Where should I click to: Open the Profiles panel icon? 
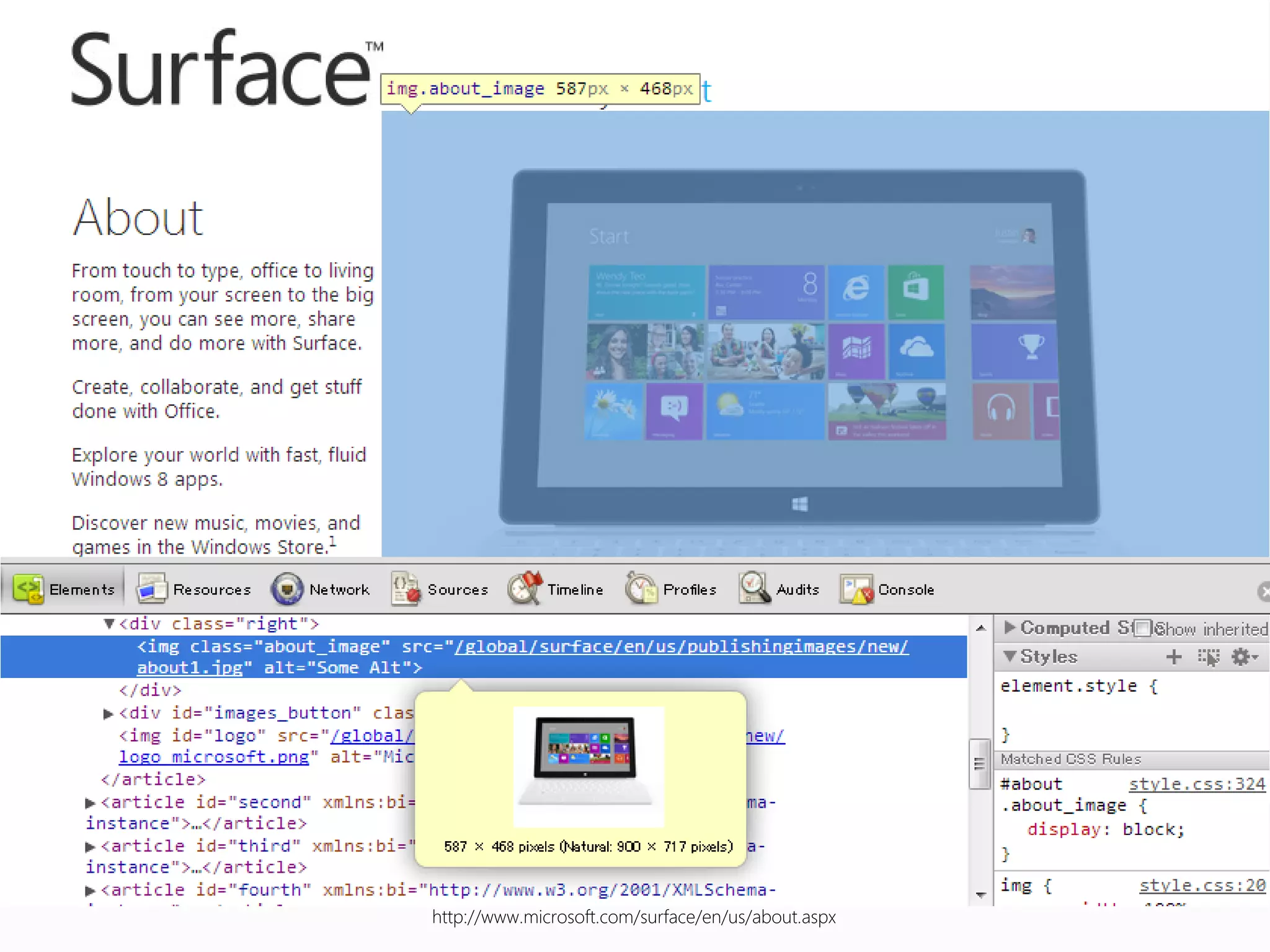pos(641,588)
